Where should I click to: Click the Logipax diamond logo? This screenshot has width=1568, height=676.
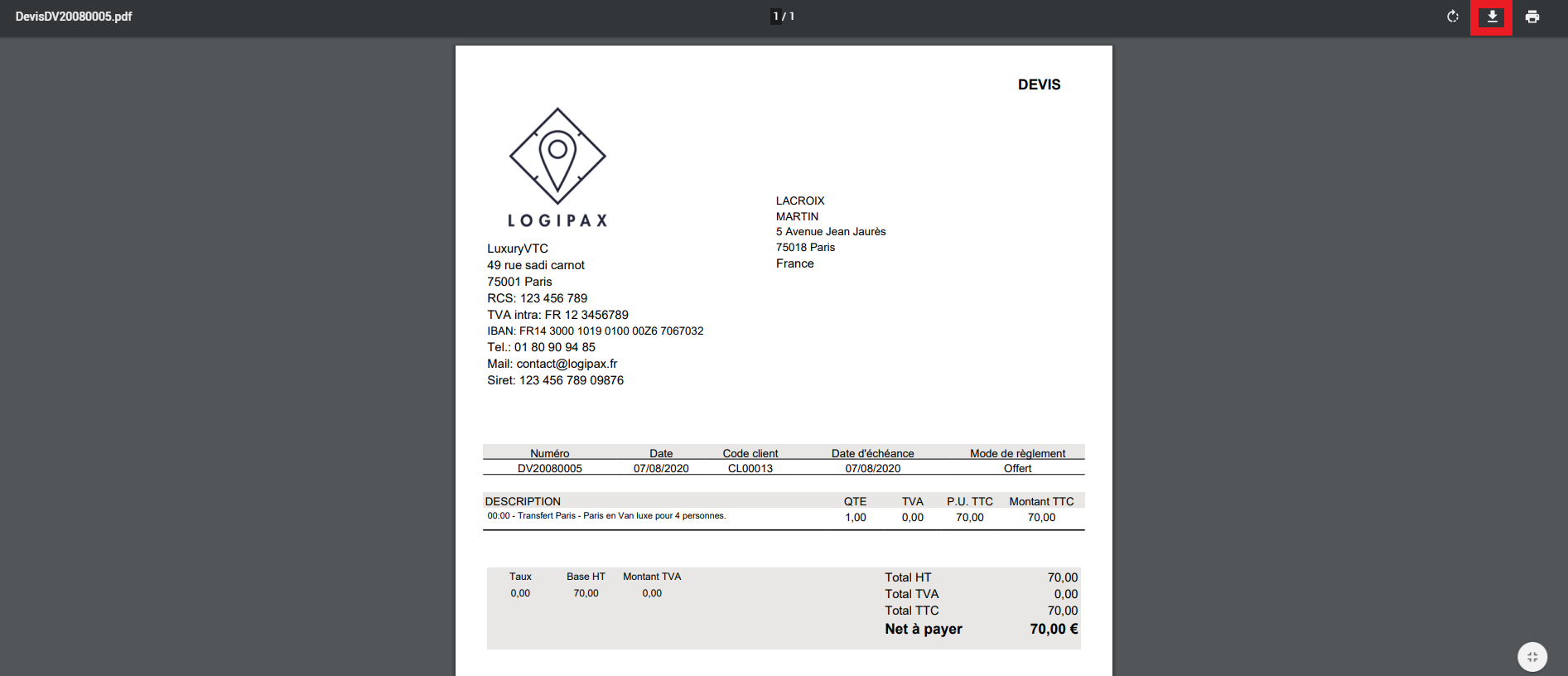(x=557, y=157)
